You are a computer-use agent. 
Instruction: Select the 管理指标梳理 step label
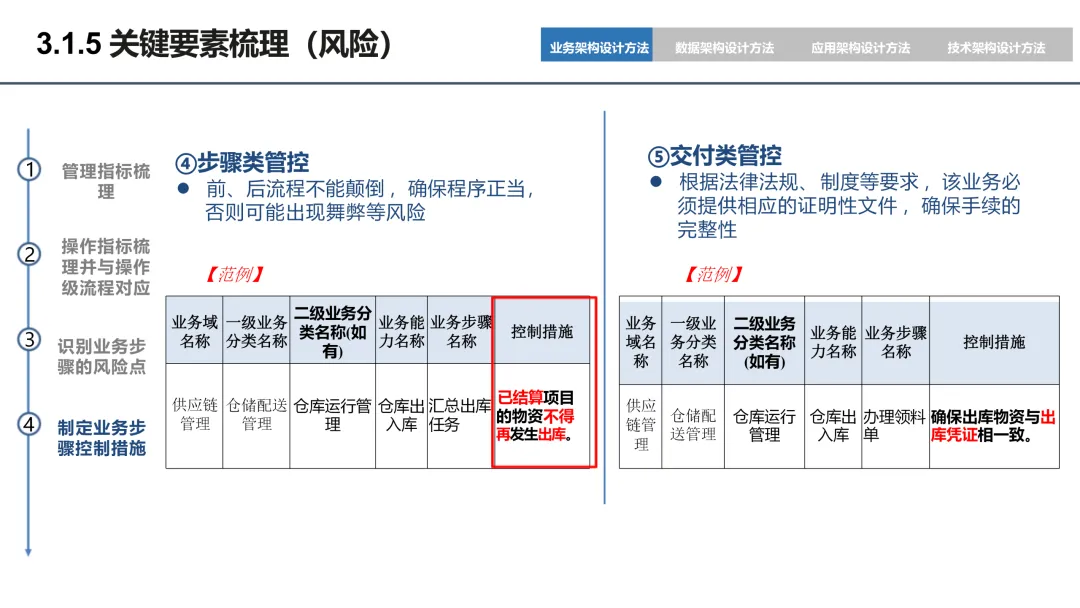coord(105,181)
